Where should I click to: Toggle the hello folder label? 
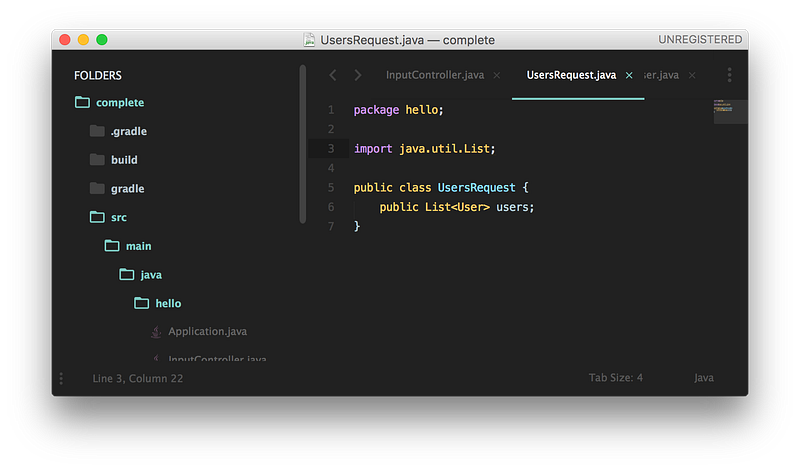point(168,303)
